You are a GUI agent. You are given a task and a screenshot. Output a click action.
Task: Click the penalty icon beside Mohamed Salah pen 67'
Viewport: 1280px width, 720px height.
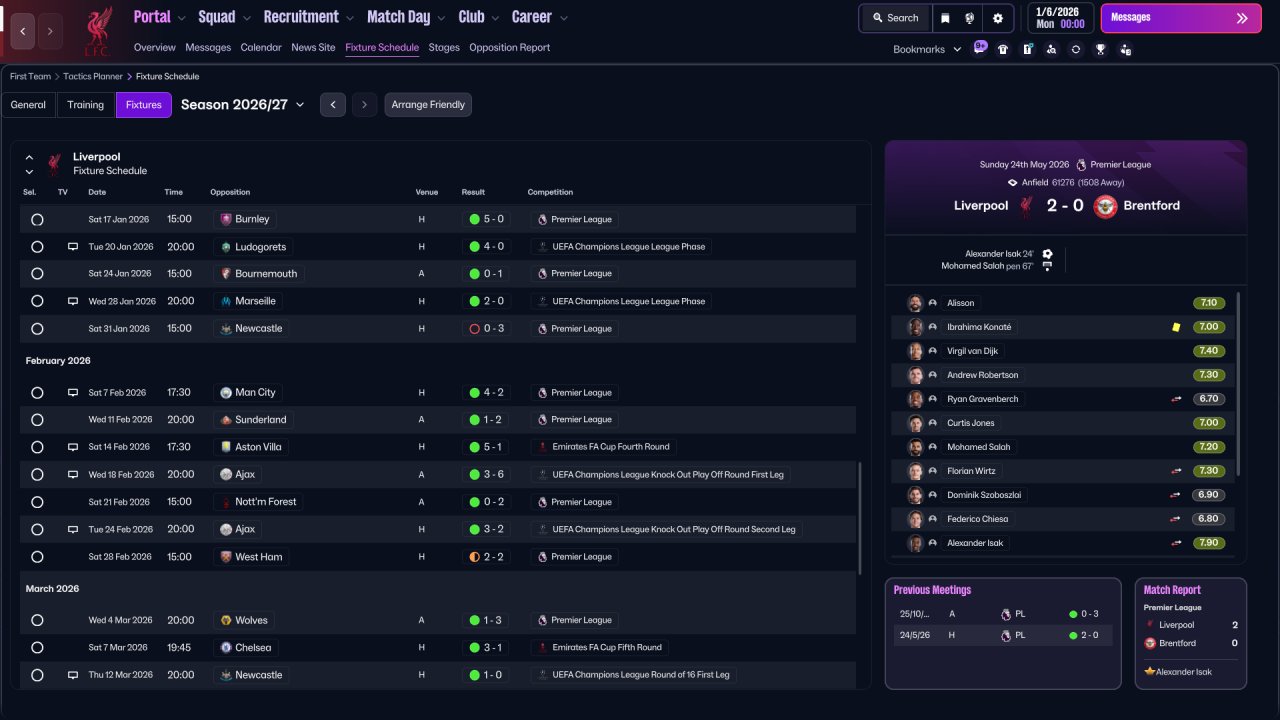point(1047,267)
